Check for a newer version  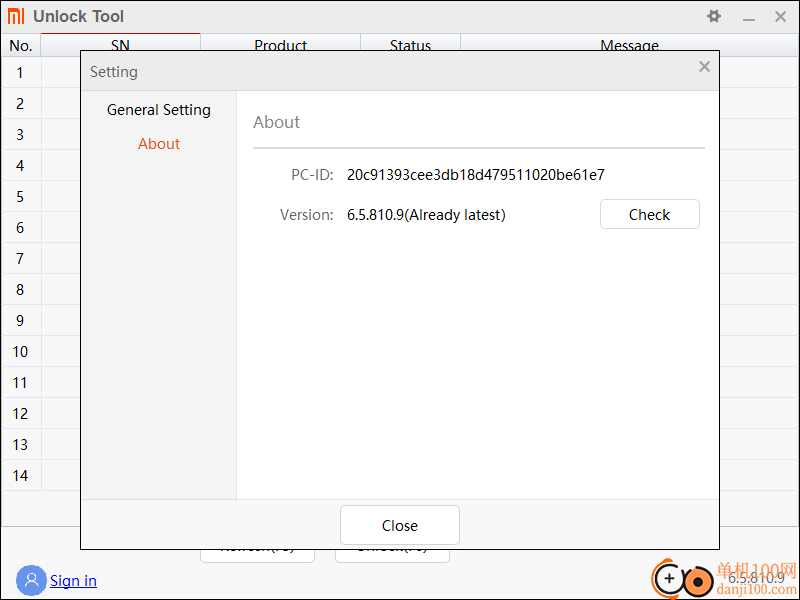(x=649, y=214)
